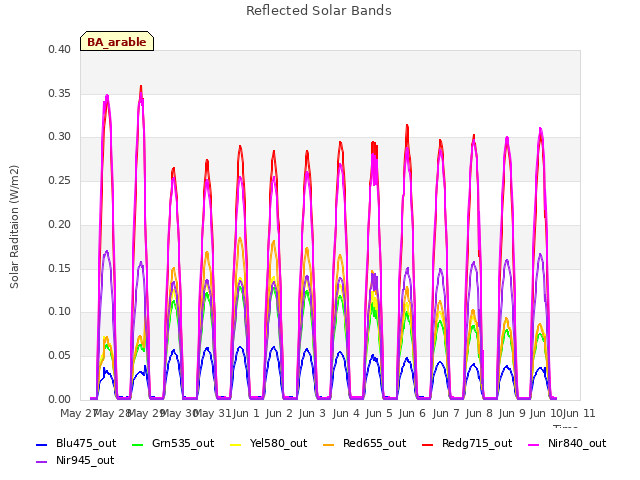Image resolution: width=640 pixels, height=480 pixels.
Task: Click the Jun 5 x-axis date label
Action: [379, 413]
